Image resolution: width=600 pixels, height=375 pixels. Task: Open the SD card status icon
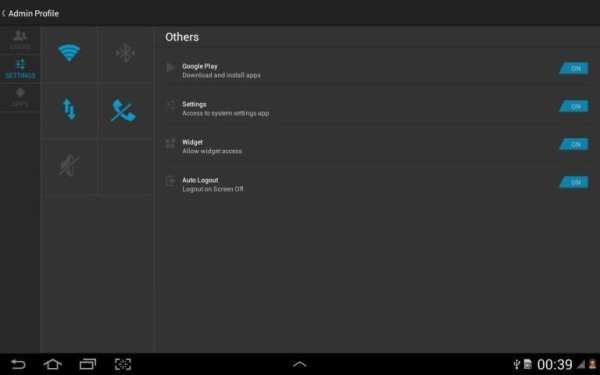pyautogui.click(x=528, y=364)
